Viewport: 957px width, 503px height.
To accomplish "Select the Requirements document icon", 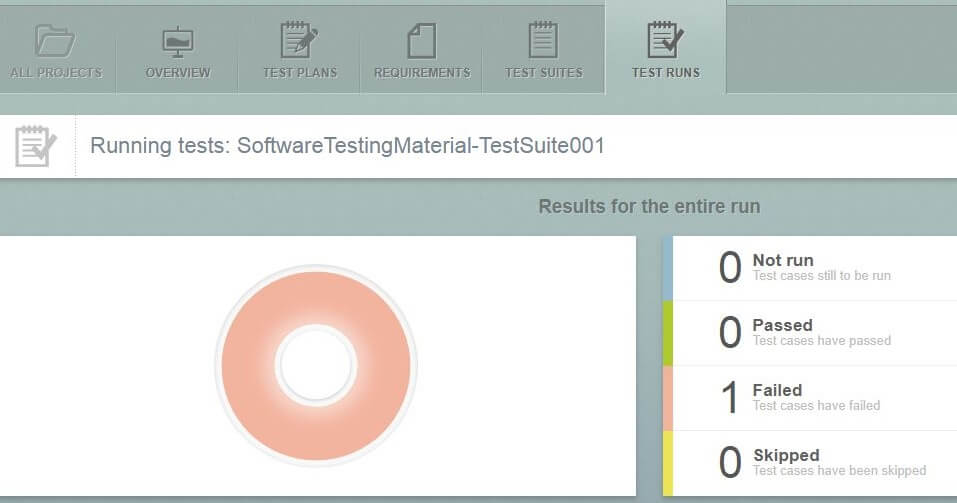I will click(x=422, y=41).
